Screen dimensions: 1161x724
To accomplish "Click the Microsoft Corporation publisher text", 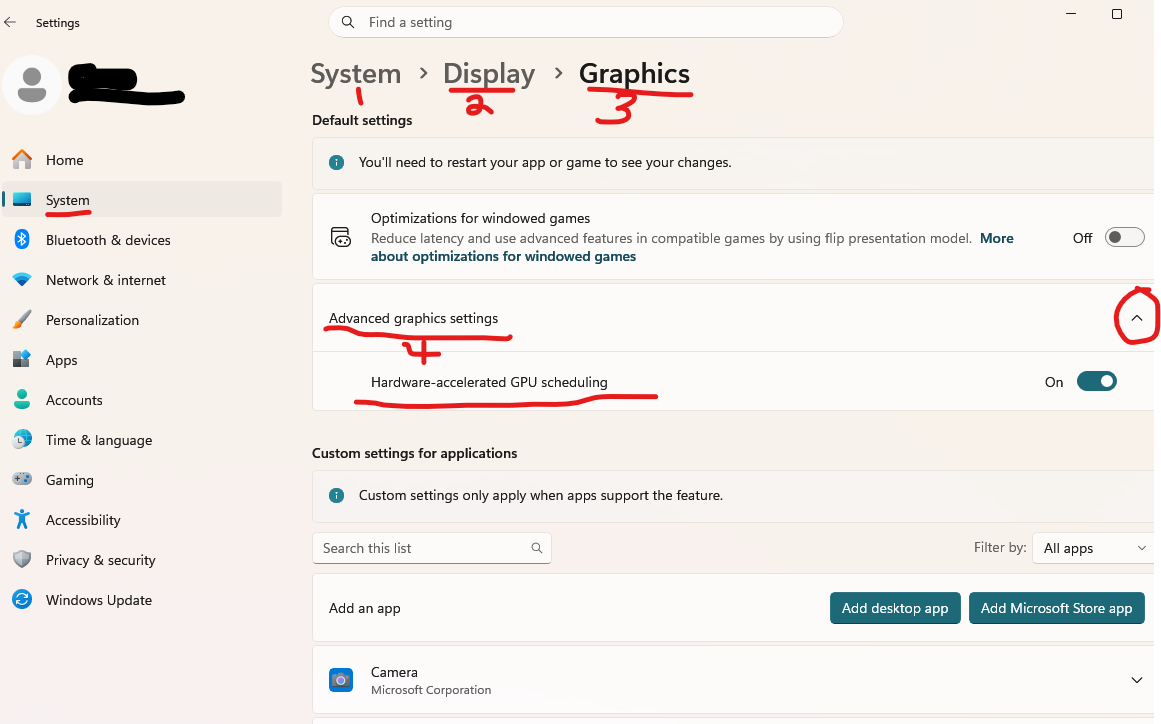I will (x=431, y=690).
